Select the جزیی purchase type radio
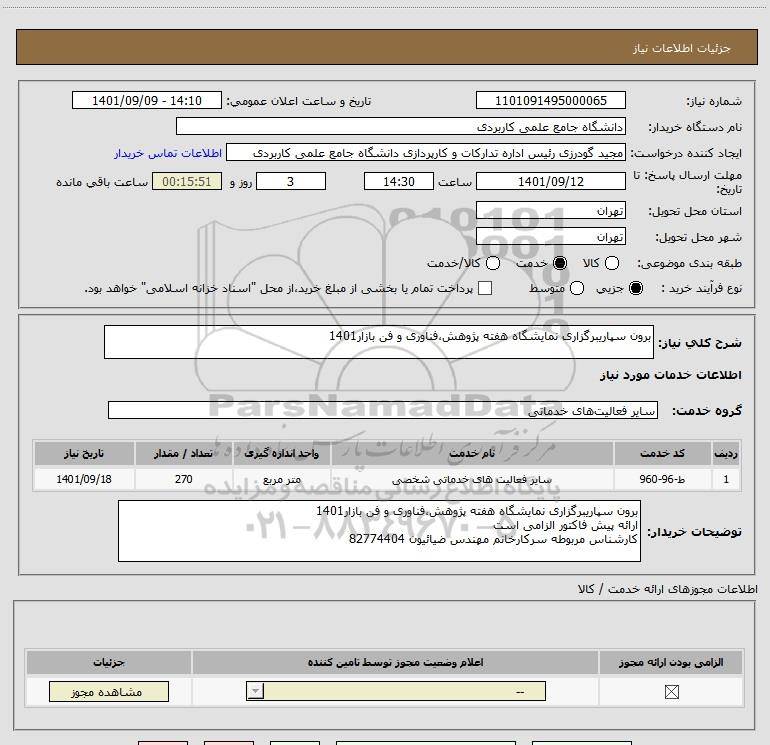The image size is (770, 745). point(635,288)
